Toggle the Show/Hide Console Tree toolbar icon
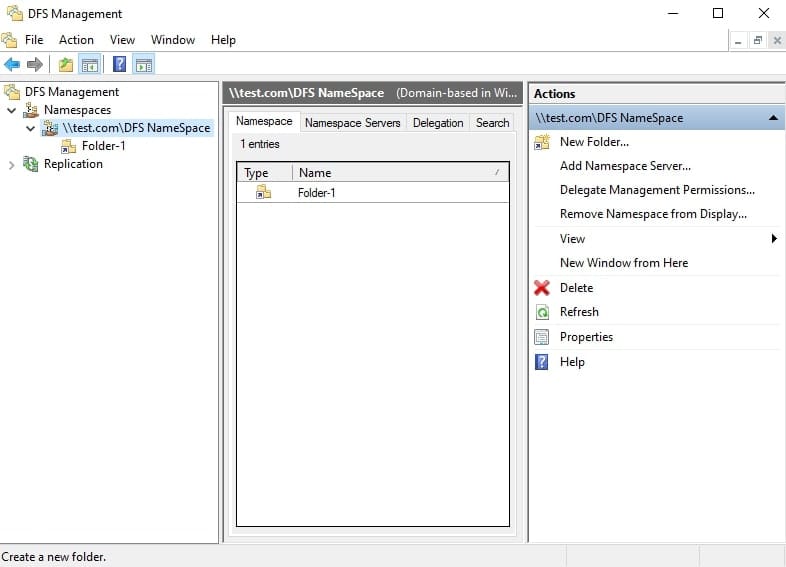 tap(90, 64)
